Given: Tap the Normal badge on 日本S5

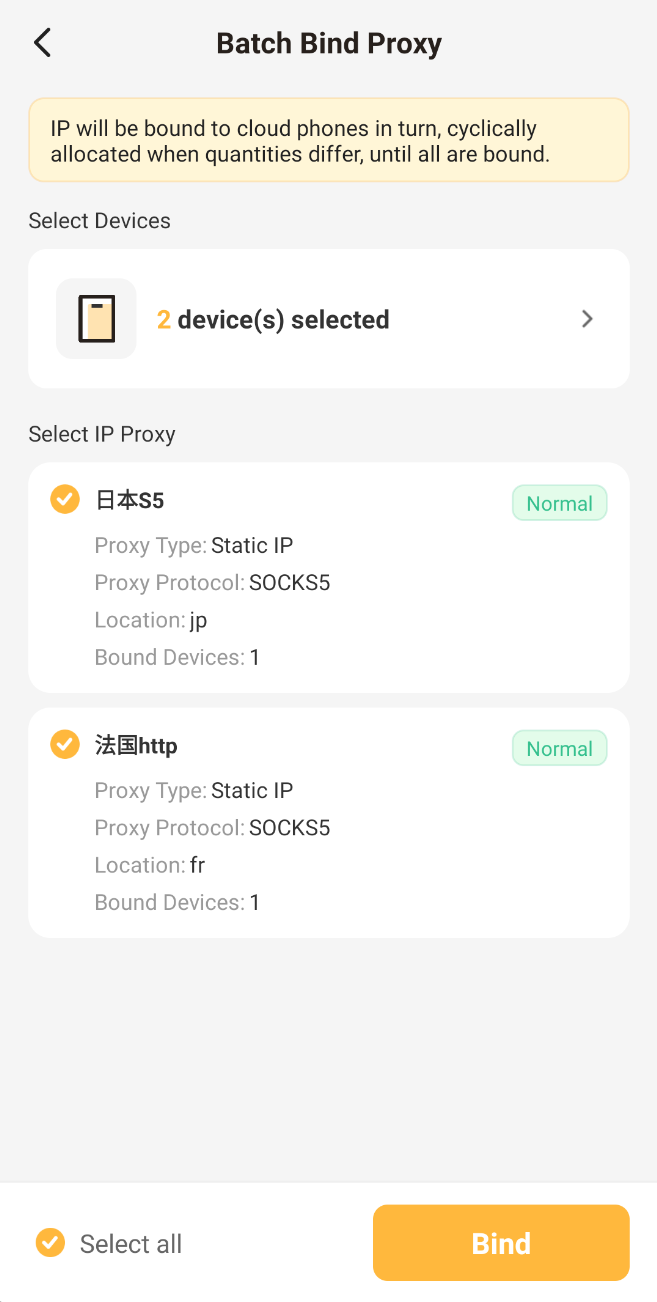Looking at the screenshot, I should [559, 503].
